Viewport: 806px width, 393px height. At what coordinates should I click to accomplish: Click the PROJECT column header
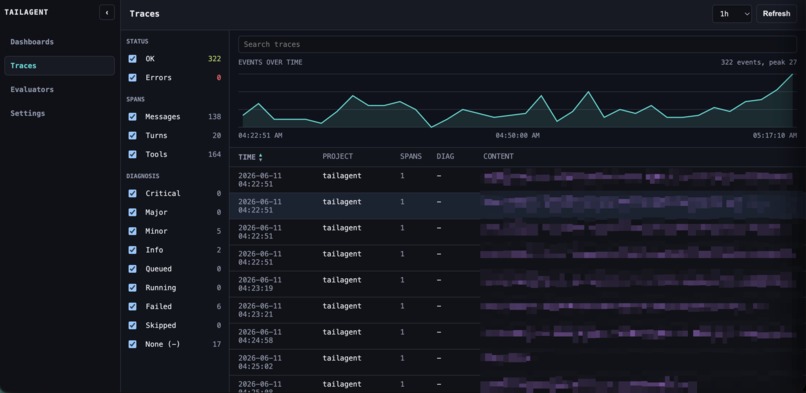click(338, 156)
